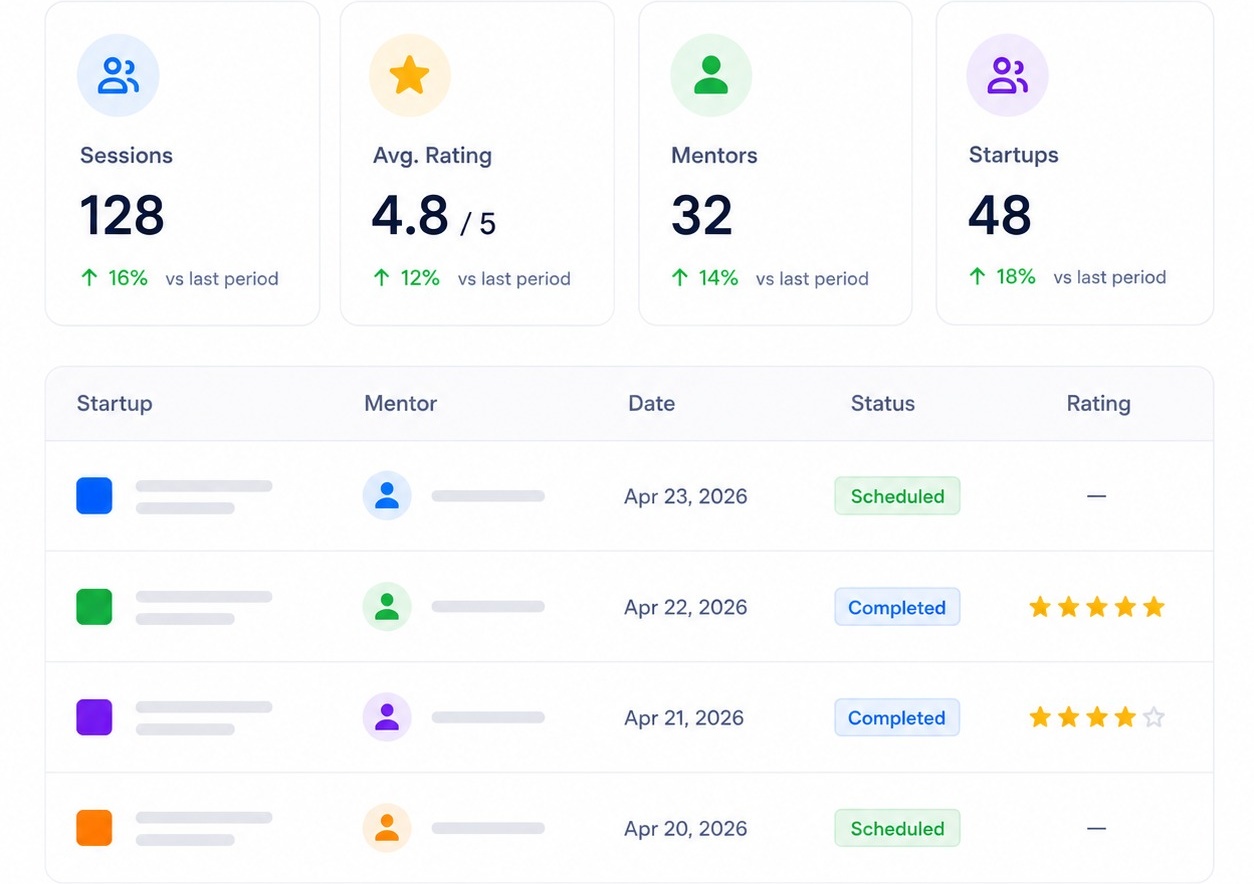This screenshot has width=1254, height=884.
Task: Click the empty fifth star on Apr 21 rating
Action: tap(1154, 717)
